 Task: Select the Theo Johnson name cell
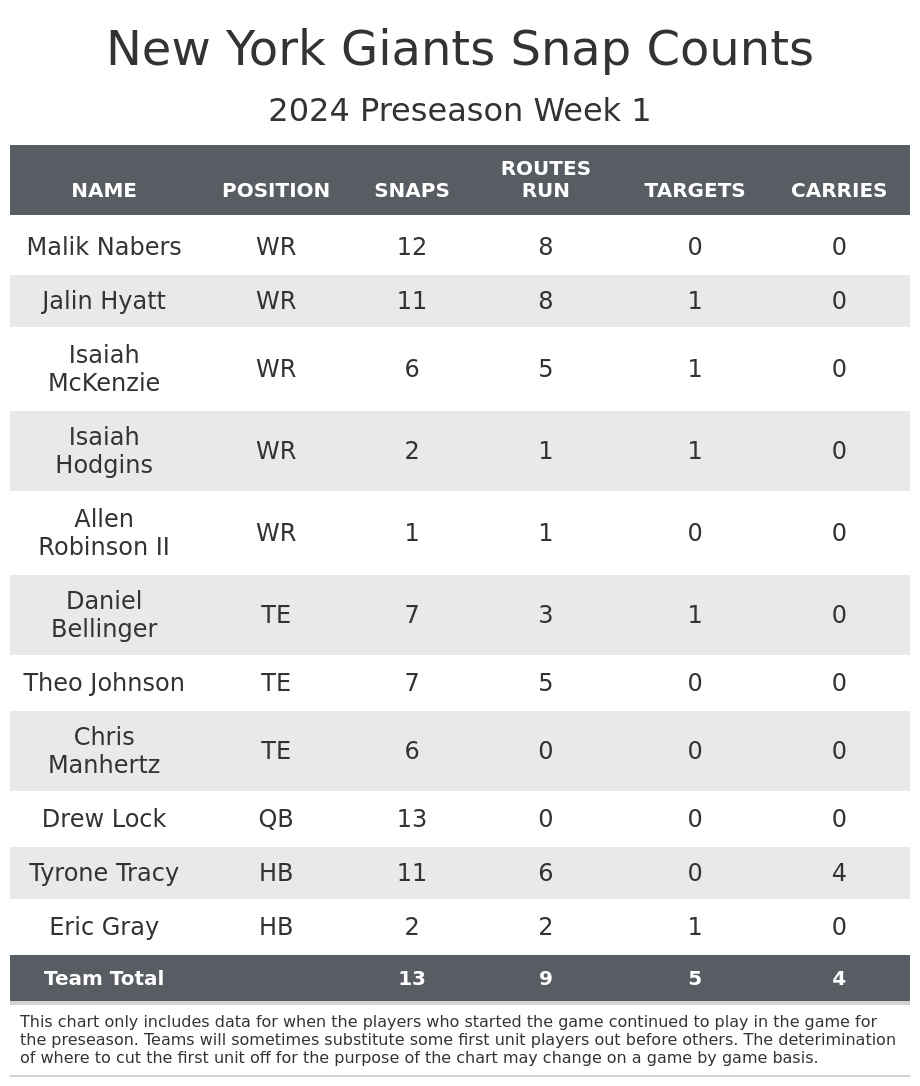(x=104, y=683)
